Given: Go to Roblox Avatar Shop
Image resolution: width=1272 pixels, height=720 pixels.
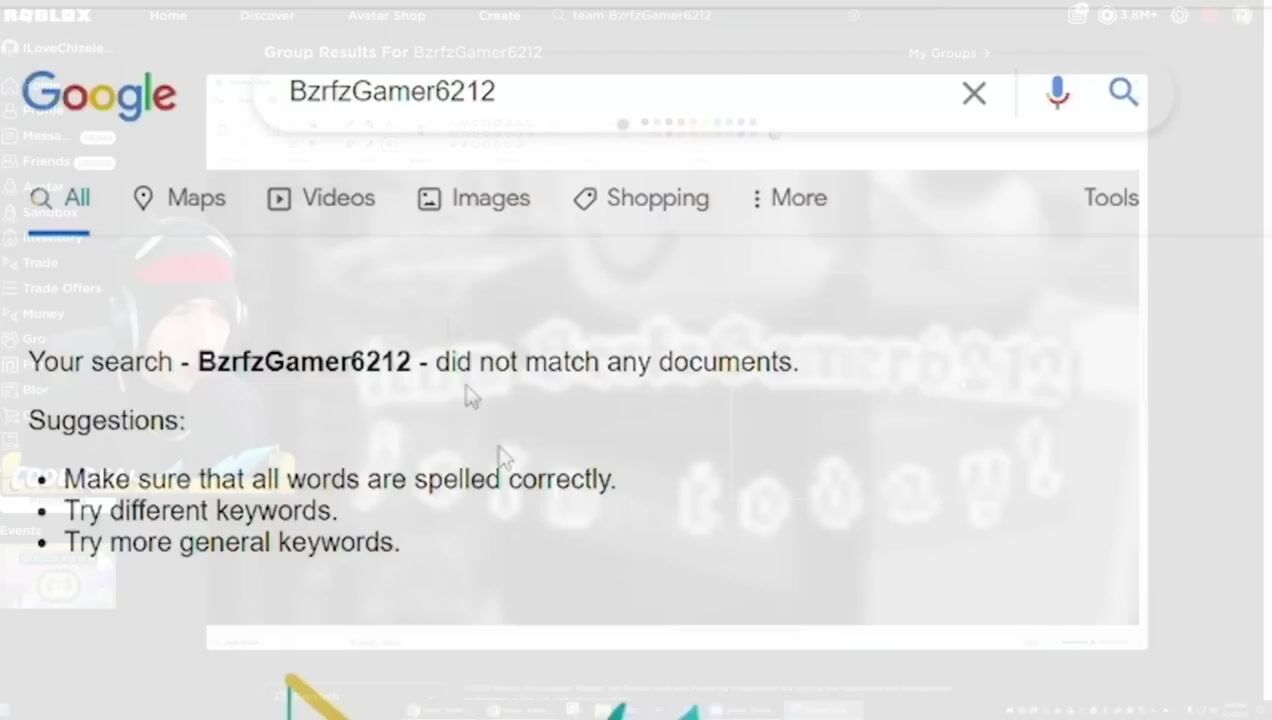Looking at the screenshot, I should 386,15.
